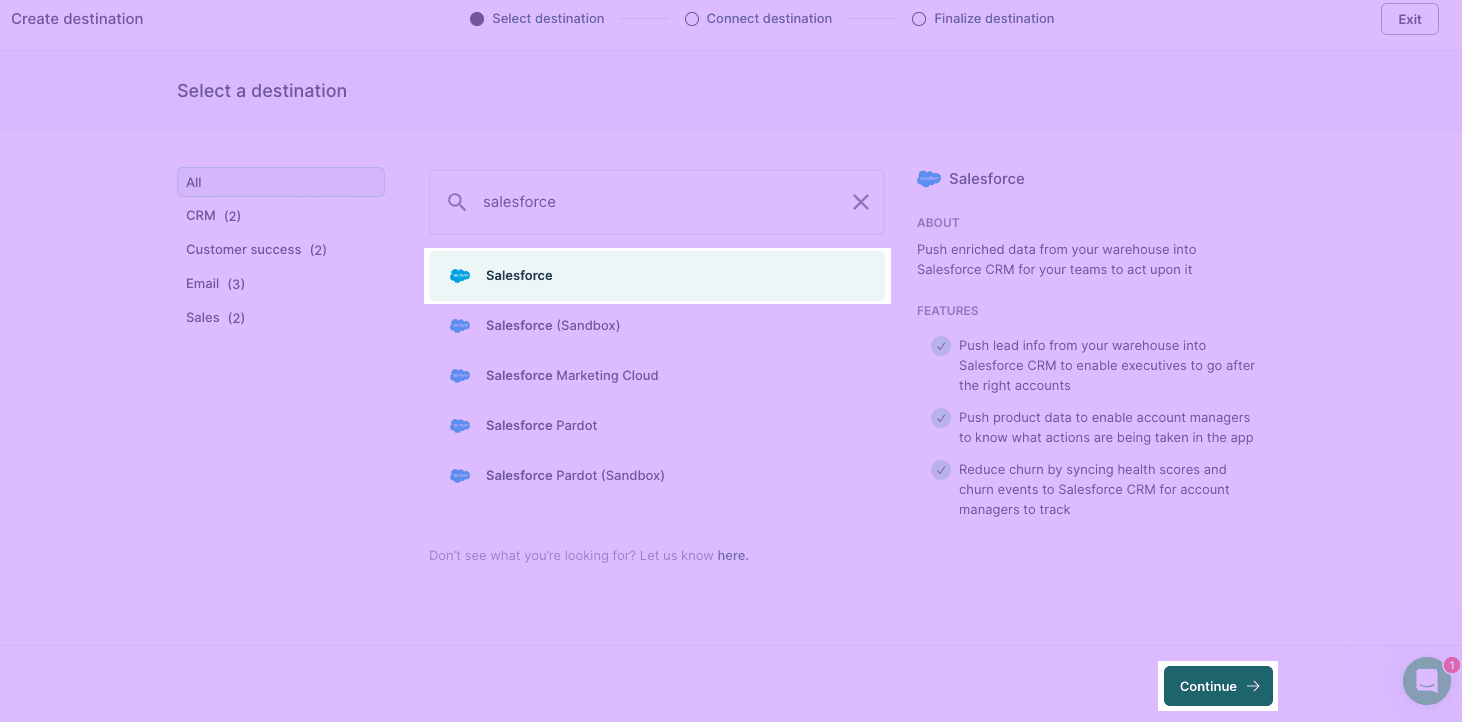This screenshot has height=722, width=1462.
Task: Click the Salesforce Pardot (Sandbox) icon
Action: click(x=460, y=475)
